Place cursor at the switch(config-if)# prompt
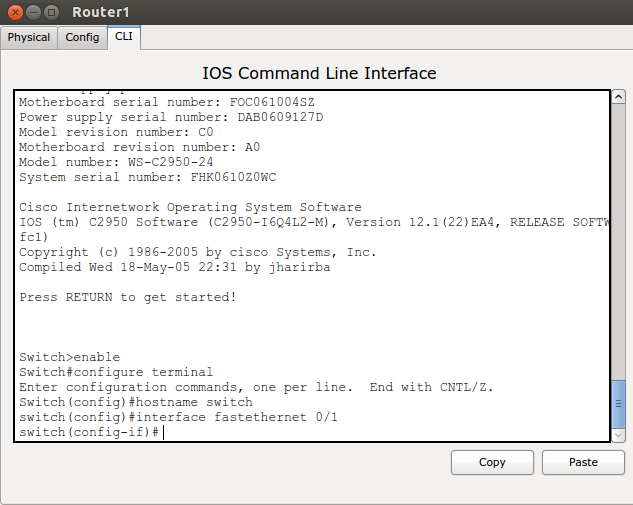The width and height of the screenshot is (633, 505). (162, 432)
